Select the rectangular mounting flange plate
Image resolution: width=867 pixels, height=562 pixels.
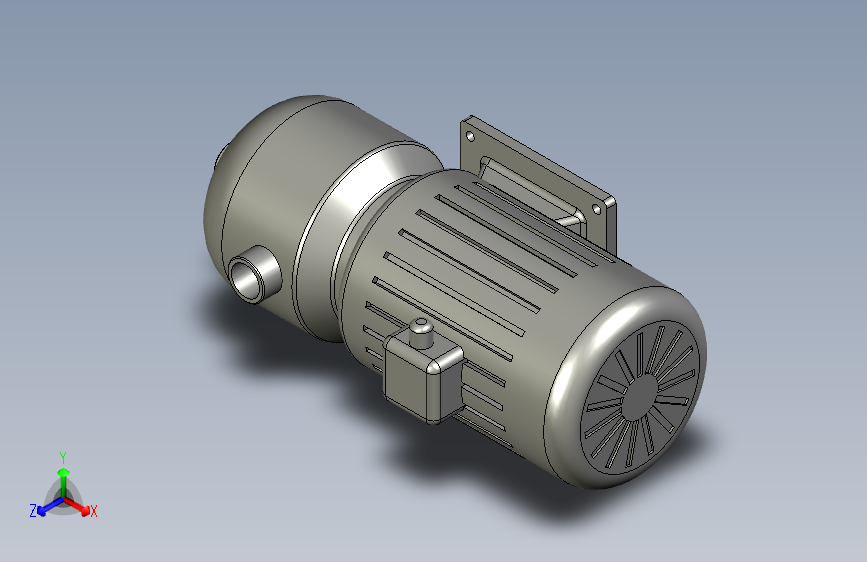pyautogui.click(x=539, y=187)
